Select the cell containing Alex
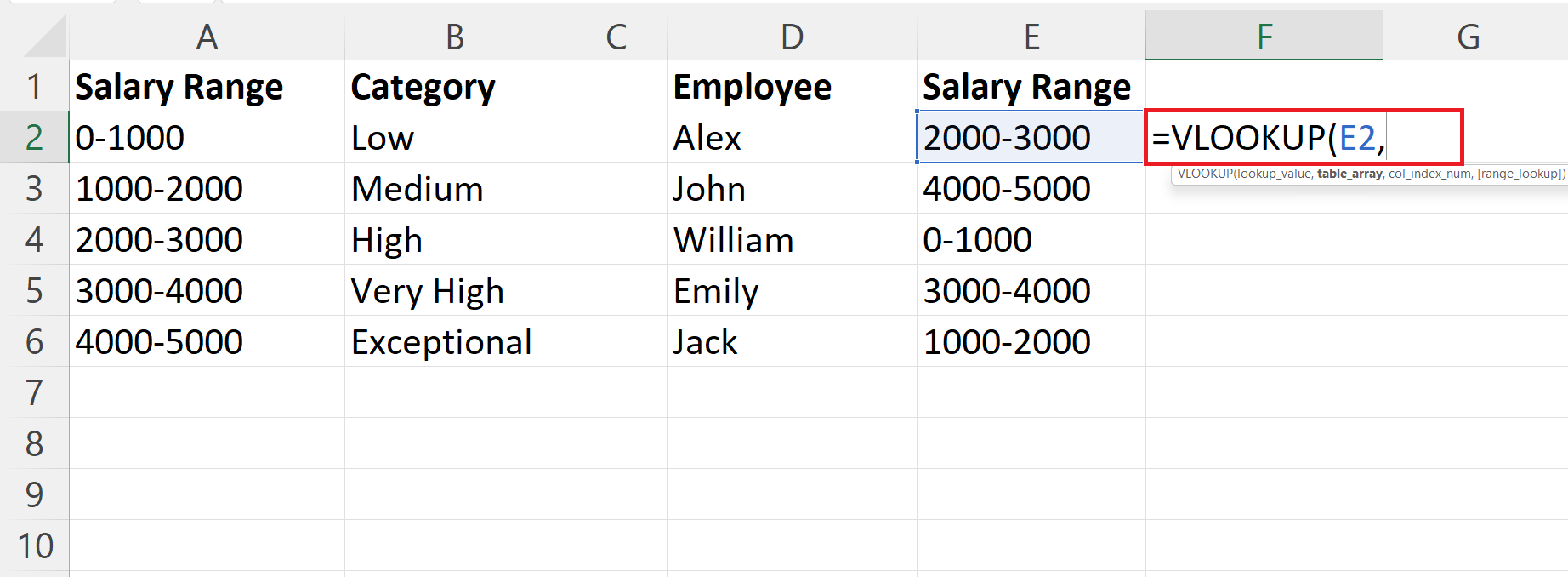The width and height of the screenshot is (1568, 577). click(791, 137)
